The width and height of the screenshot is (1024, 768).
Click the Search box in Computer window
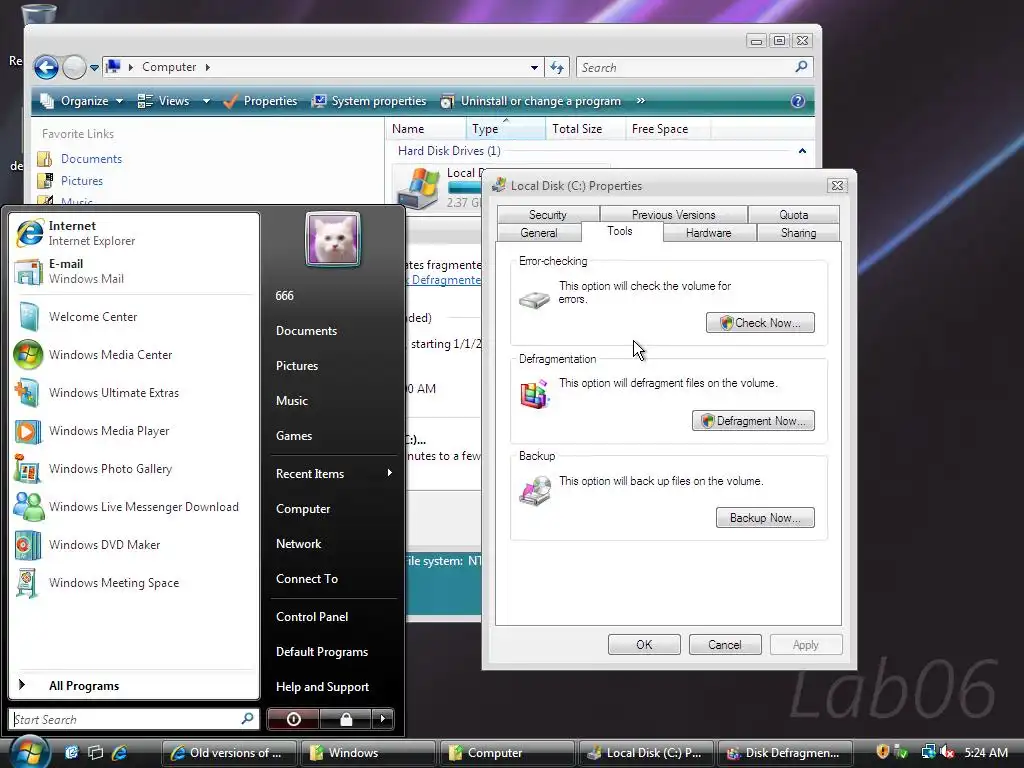tap(694, 67)
